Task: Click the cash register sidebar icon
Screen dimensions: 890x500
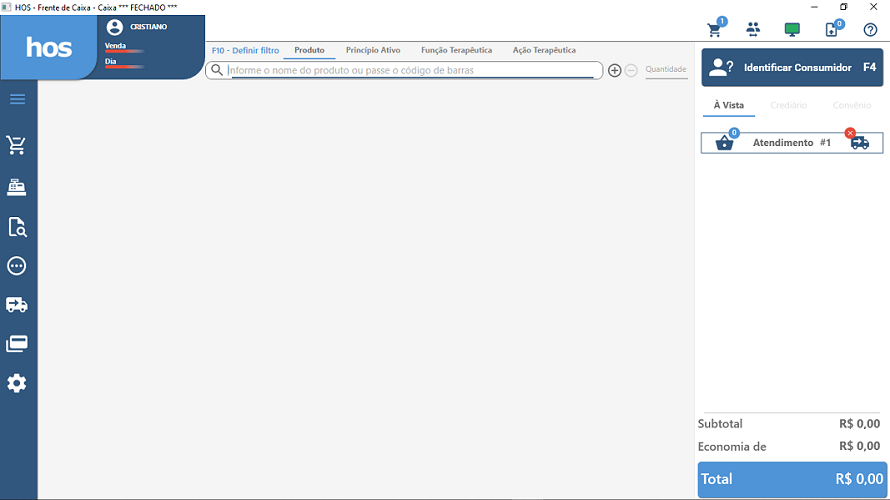Action: [17, 187]
